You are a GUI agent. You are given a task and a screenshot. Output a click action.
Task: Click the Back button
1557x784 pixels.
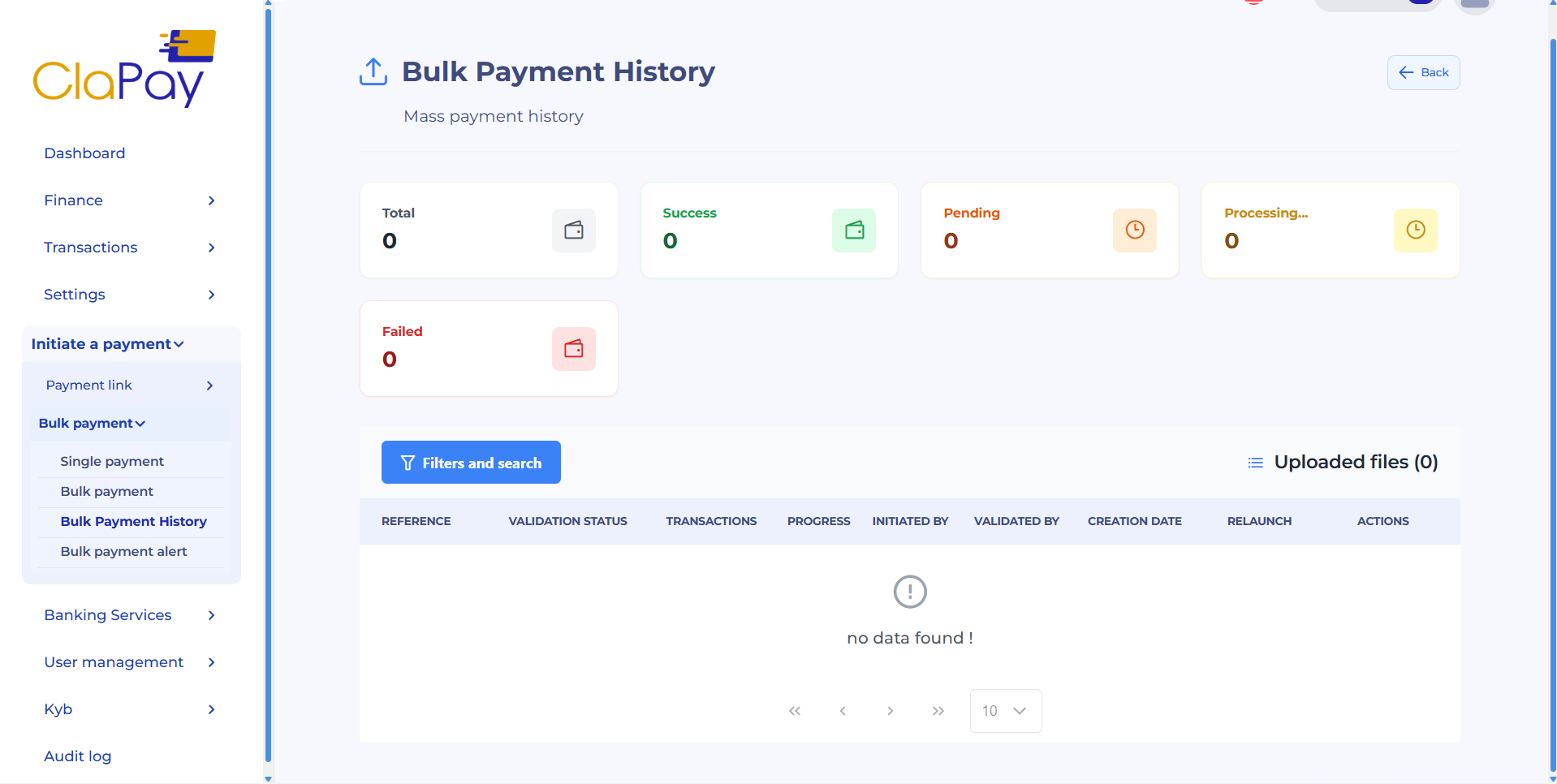point(1423,72)
